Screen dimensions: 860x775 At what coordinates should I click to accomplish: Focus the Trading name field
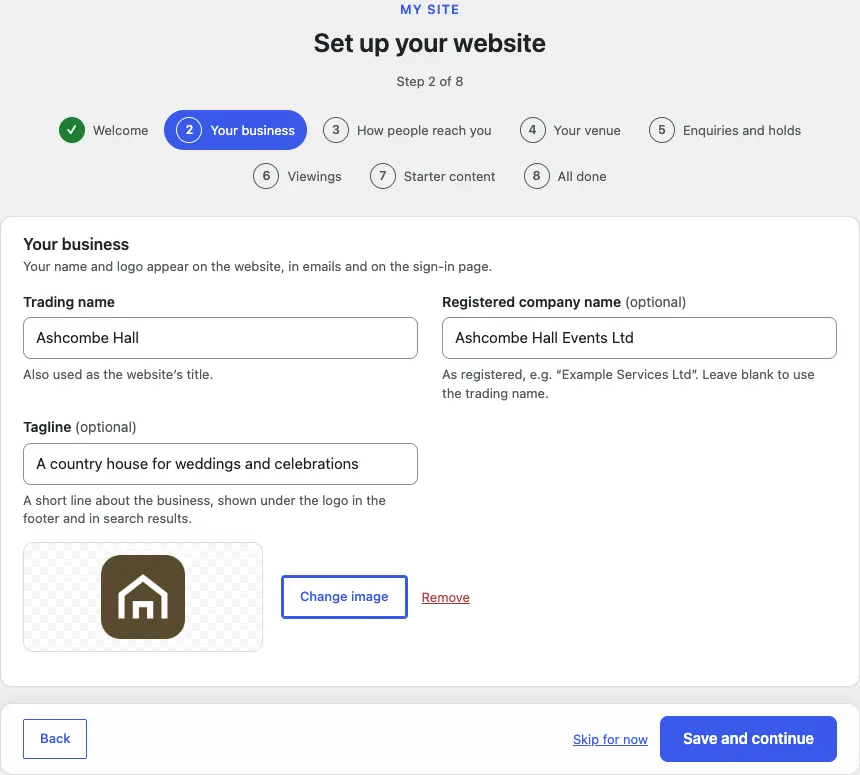[220, 338]
